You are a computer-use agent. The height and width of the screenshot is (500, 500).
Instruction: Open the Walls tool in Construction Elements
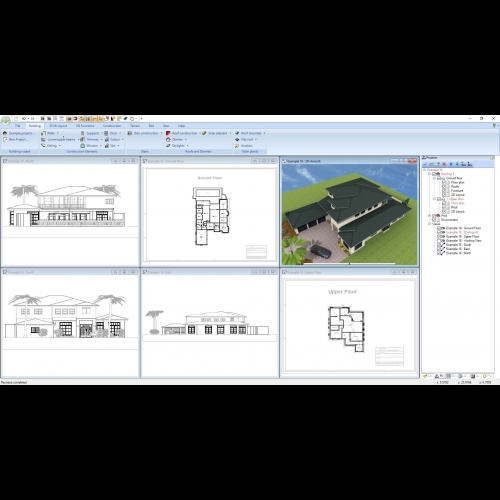(x=50, y=133)
